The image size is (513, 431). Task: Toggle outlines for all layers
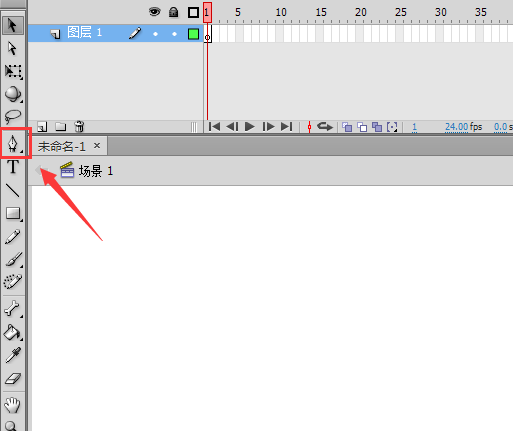point(193,13)
